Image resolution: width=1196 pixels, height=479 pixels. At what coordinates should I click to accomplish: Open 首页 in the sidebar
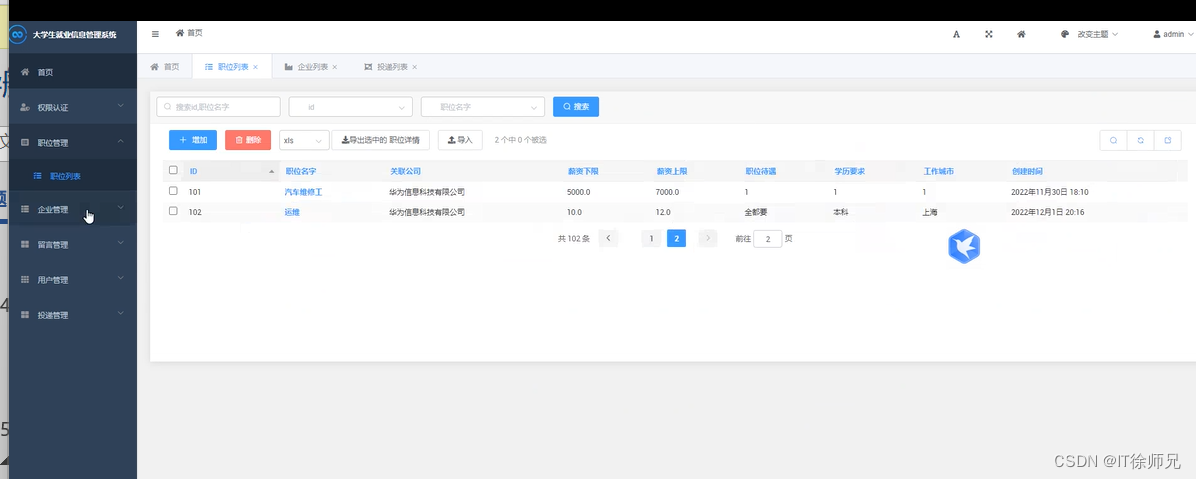(72, 72)
